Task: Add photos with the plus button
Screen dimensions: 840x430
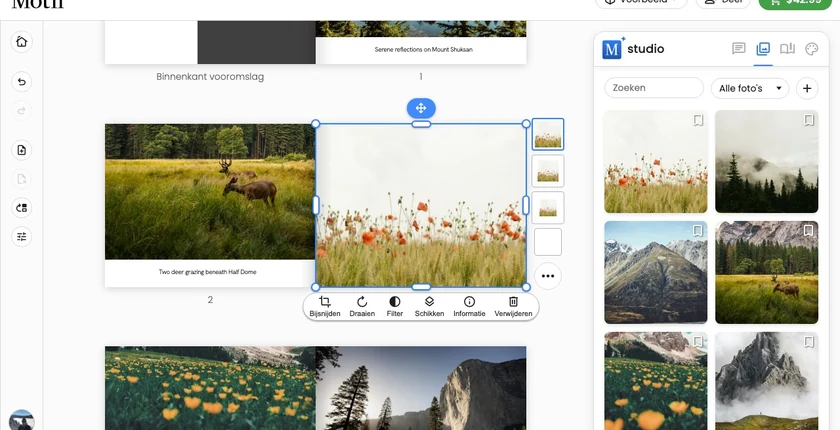Action: pyautogui.click(x=807, y=88)
